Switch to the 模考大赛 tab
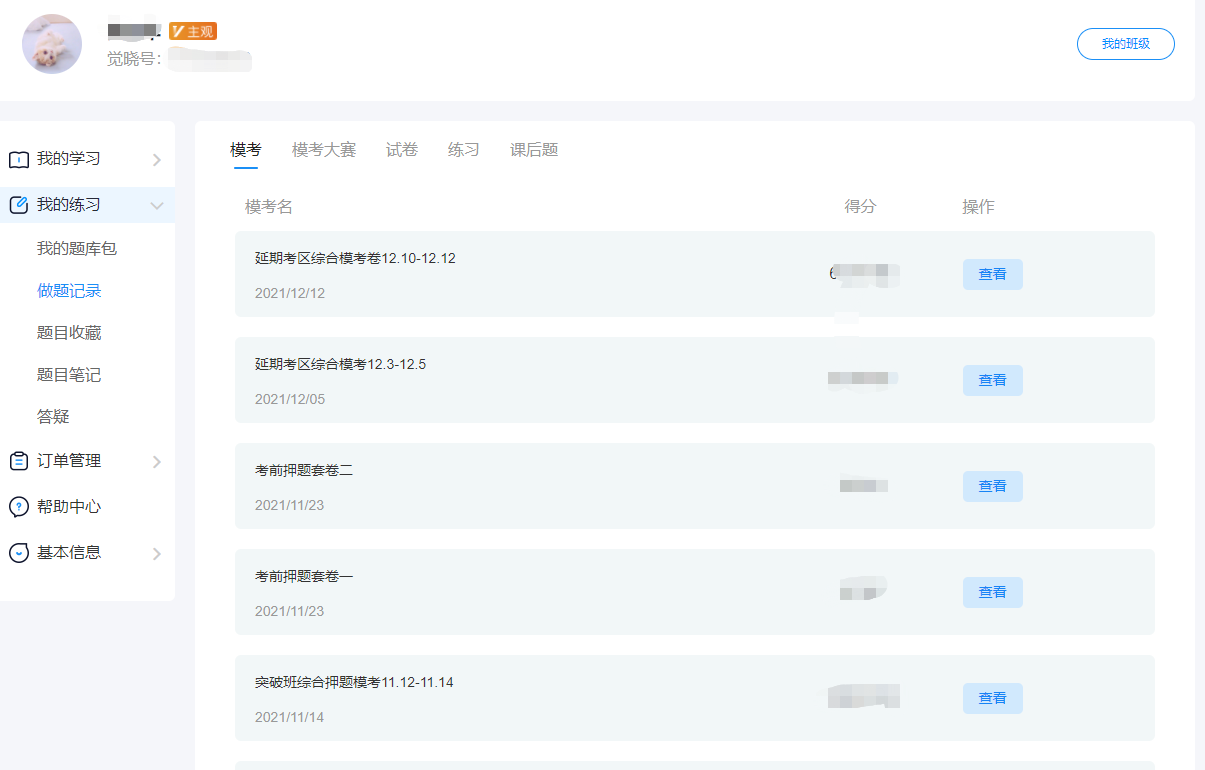 coord(324,150)
